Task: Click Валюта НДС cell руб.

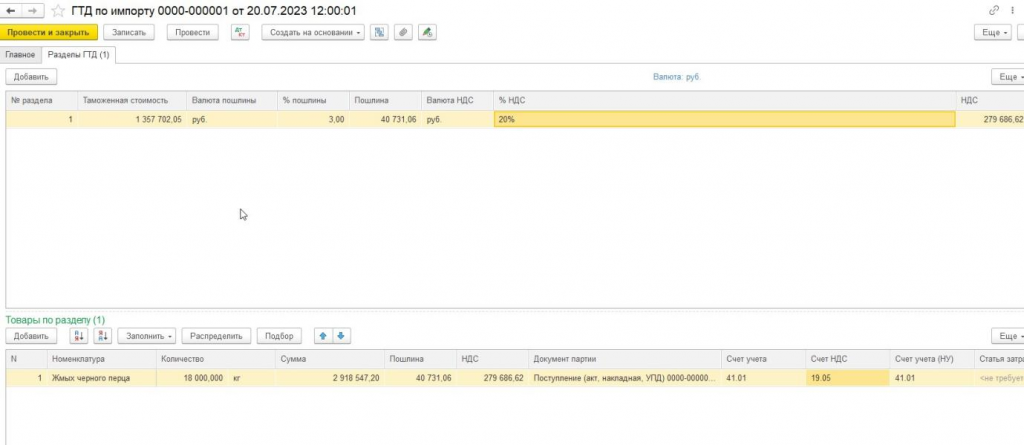Action: pos(456,120)
